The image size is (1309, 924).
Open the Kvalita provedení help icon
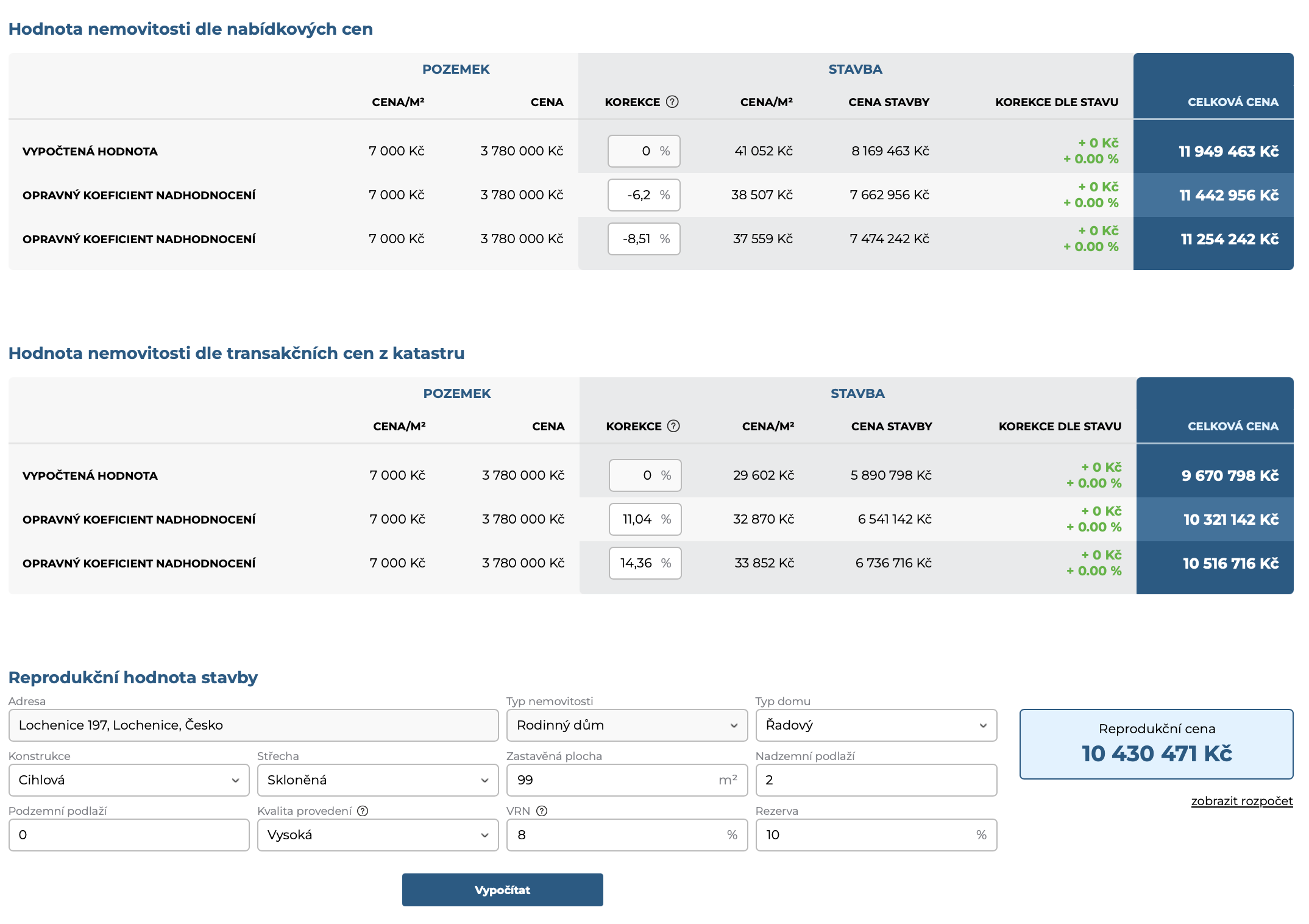[363, 811]
